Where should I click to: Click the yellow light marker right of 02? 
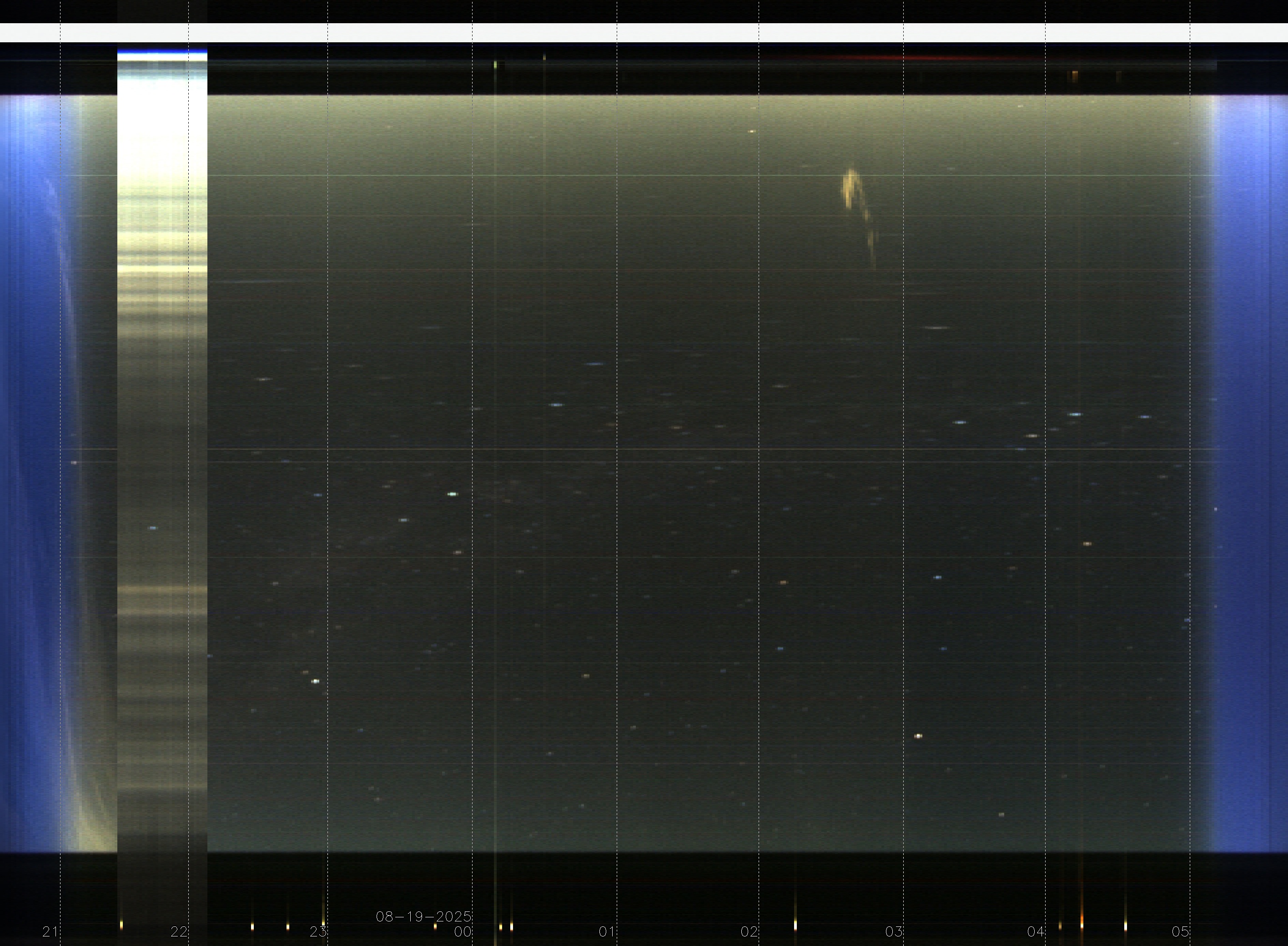coord(795,925)
